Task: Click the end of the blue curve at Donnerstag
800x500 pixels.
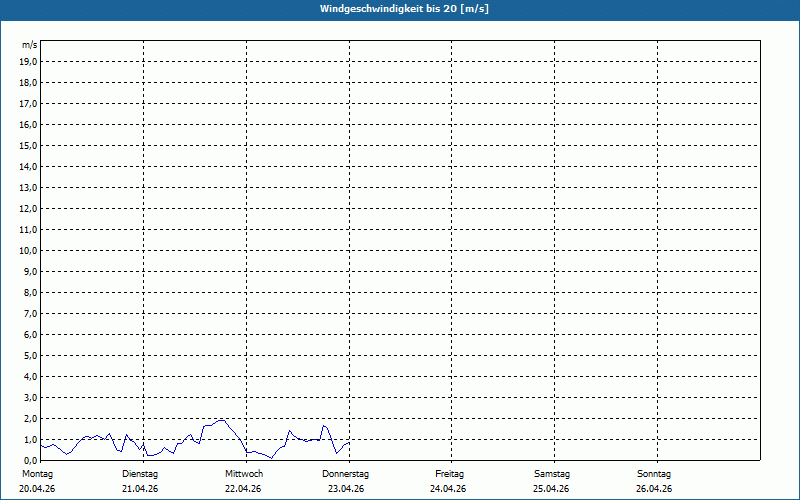Action: coord(348,442)
